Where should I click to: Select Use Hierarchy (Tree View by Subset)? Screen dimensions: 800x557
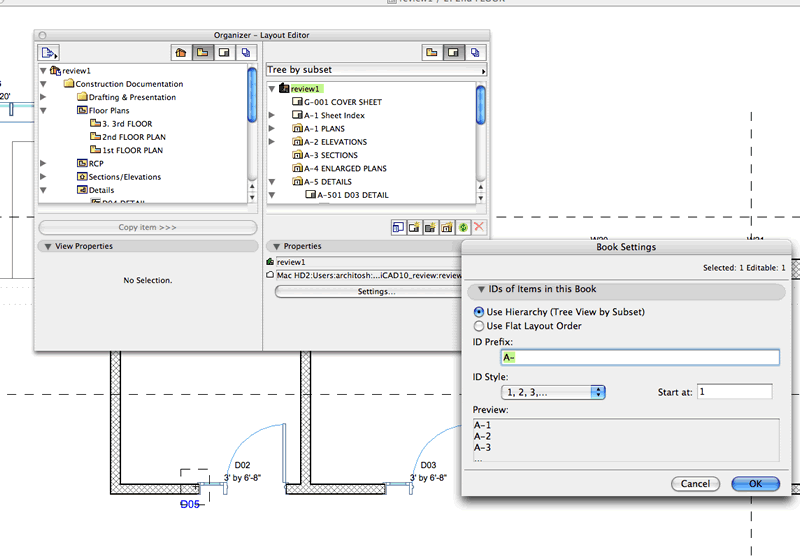[480, 312]
